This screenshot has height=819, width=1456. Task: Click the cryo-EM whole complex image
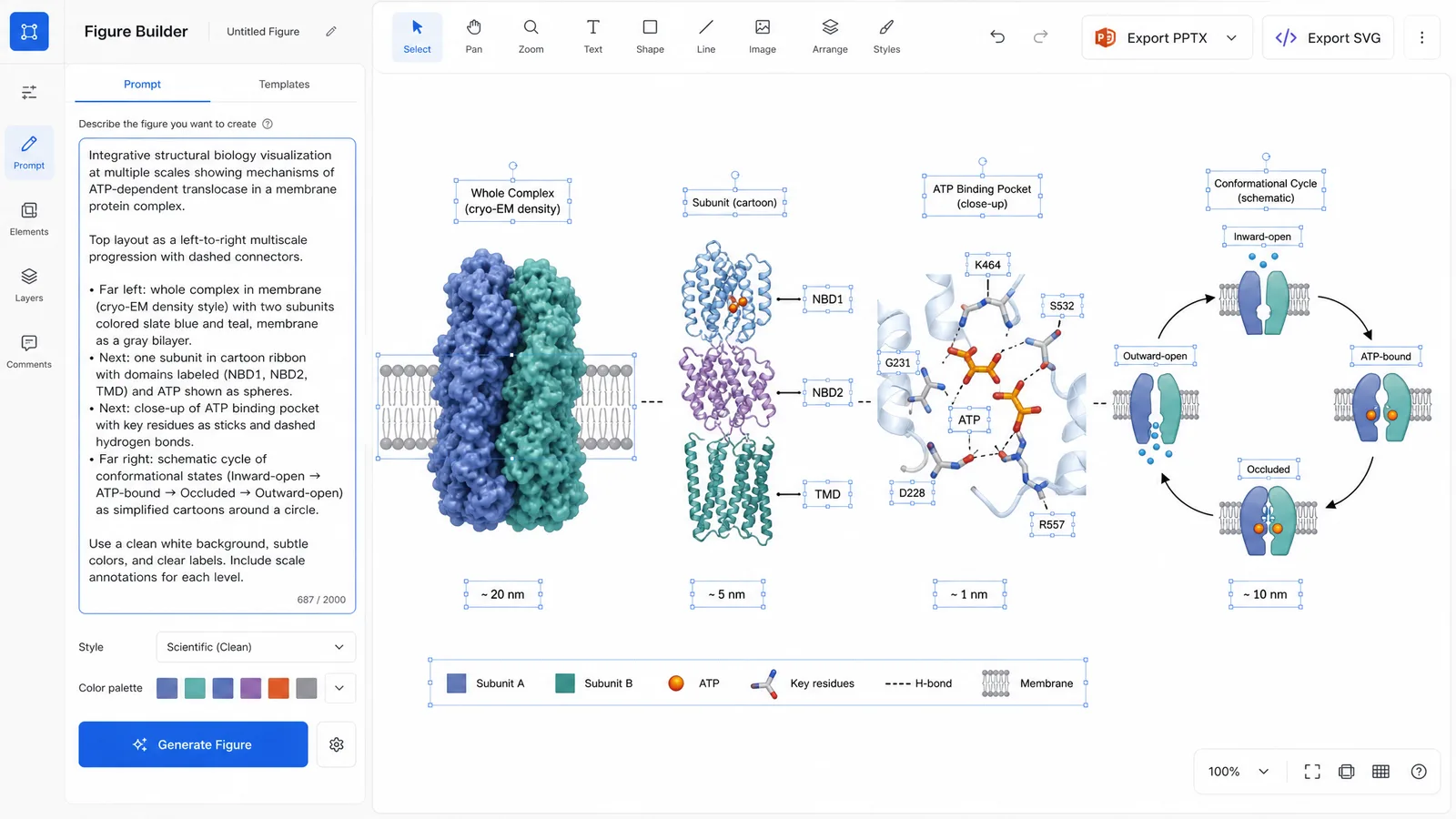[x=510, y=391]
